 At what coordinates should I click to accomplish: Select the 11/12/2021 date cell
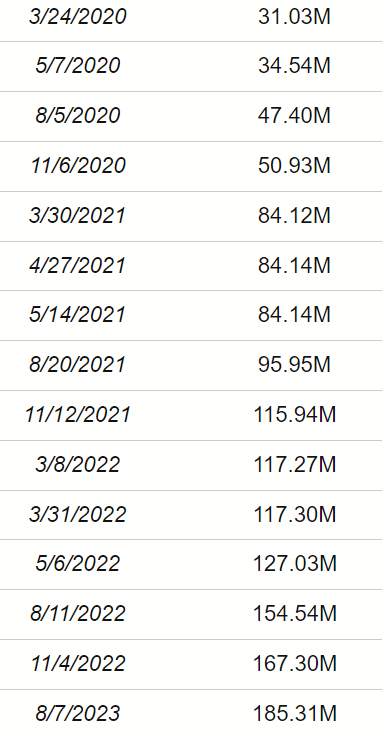tap(78, 415)
